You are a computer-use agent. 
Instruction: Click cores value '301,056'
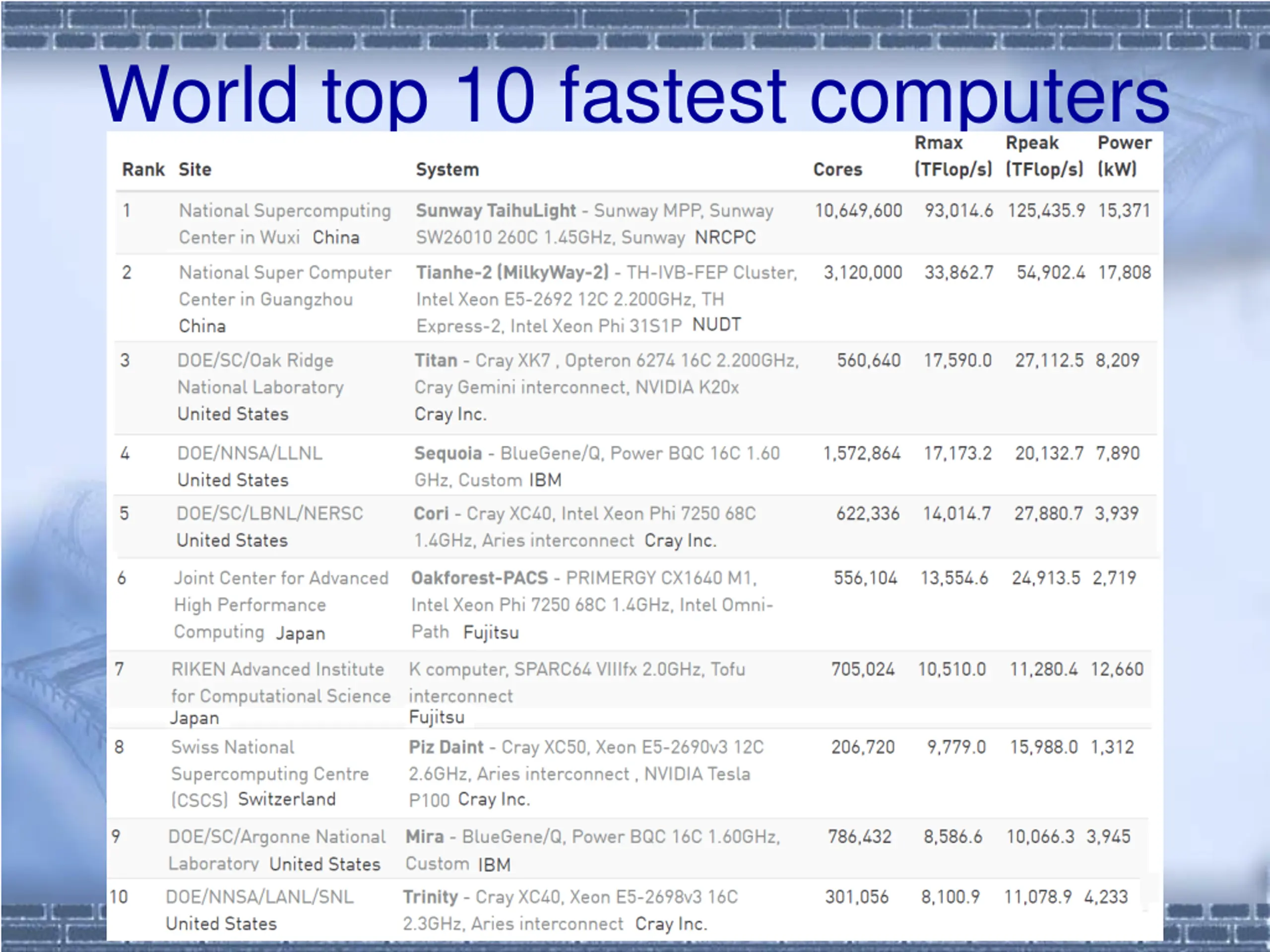(x=857, y=897)
